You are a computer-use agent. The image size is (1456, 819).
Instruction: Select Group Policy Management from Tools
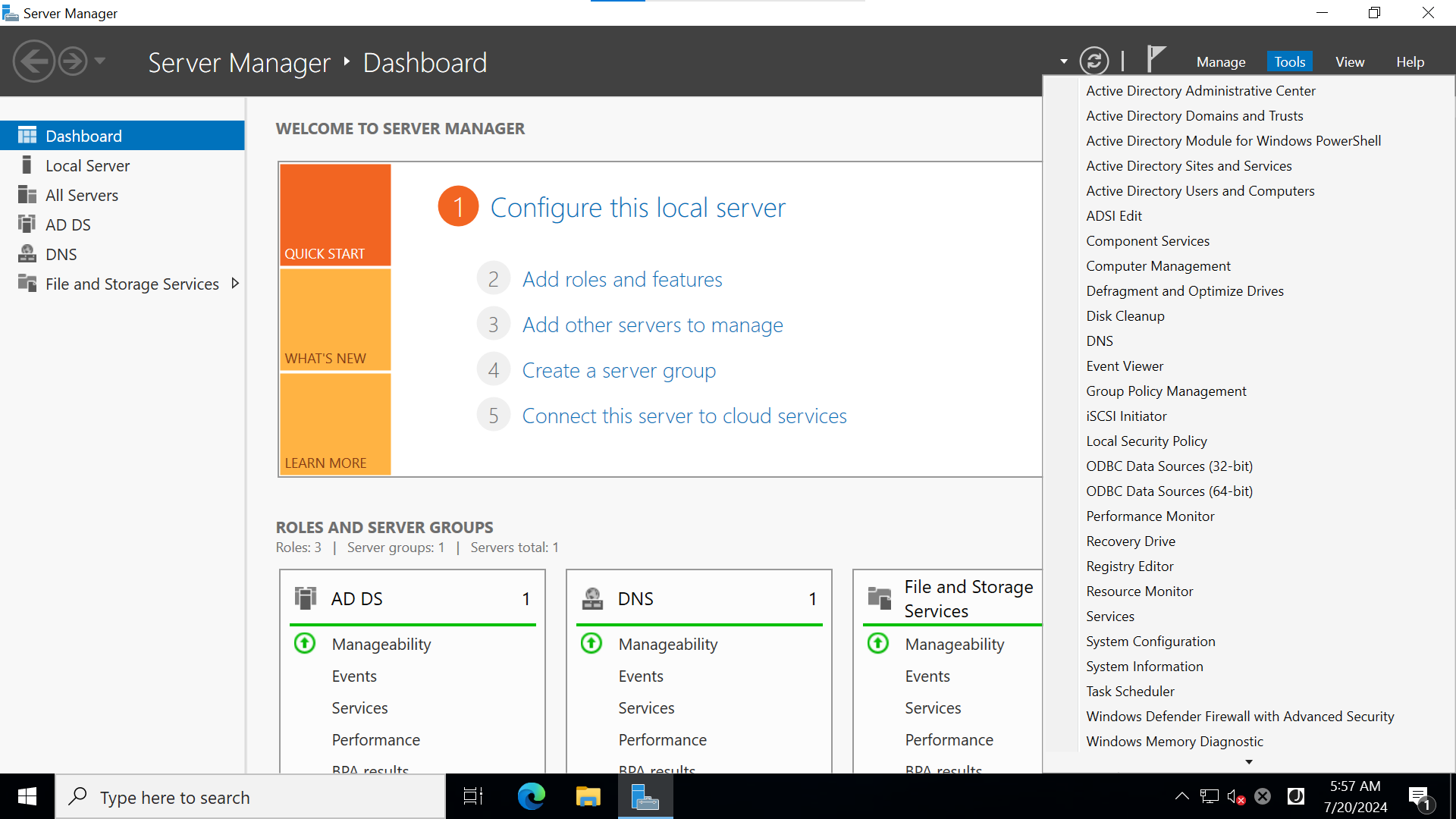click(x=1166, y=391)
